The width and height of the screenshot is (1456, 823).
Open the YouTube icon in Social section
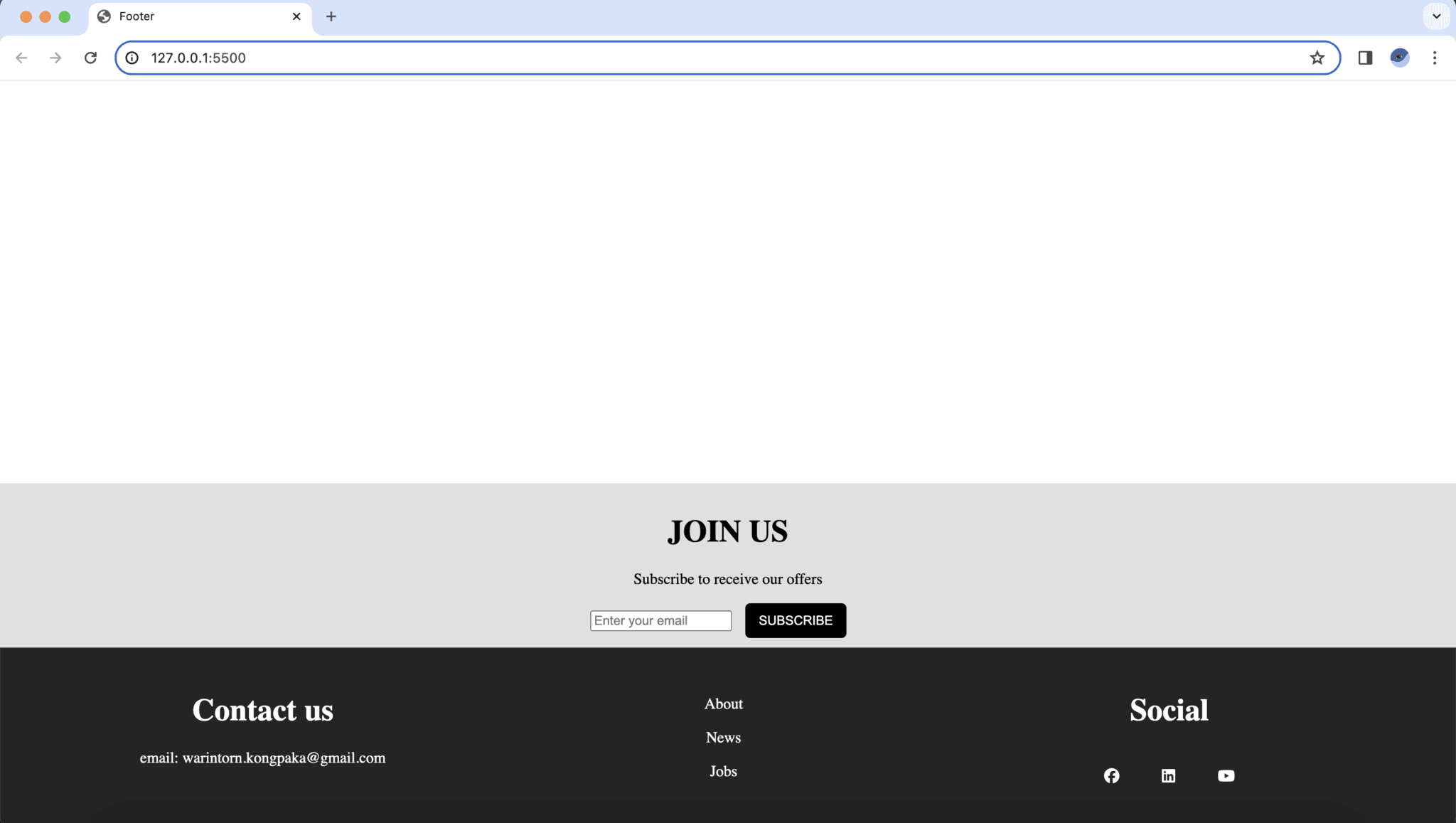[x=1226, y=775]
